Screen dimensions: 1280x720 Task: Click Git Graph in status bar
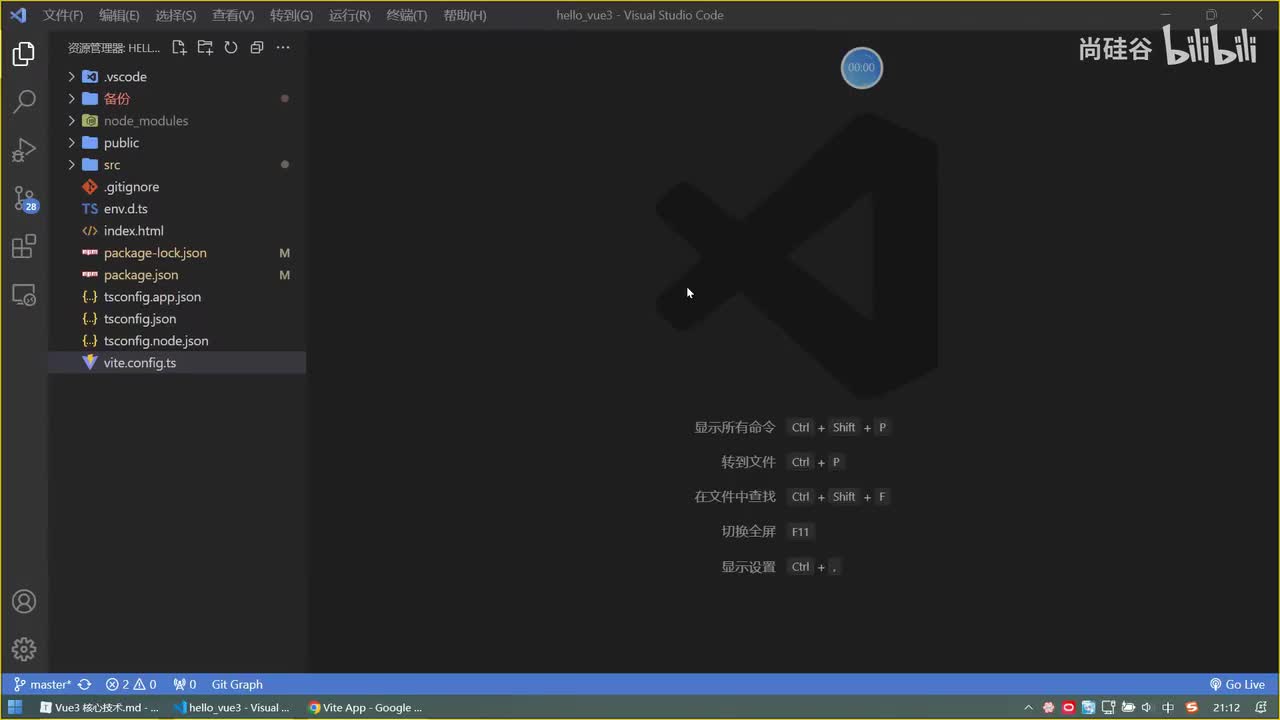coord(237,685)
